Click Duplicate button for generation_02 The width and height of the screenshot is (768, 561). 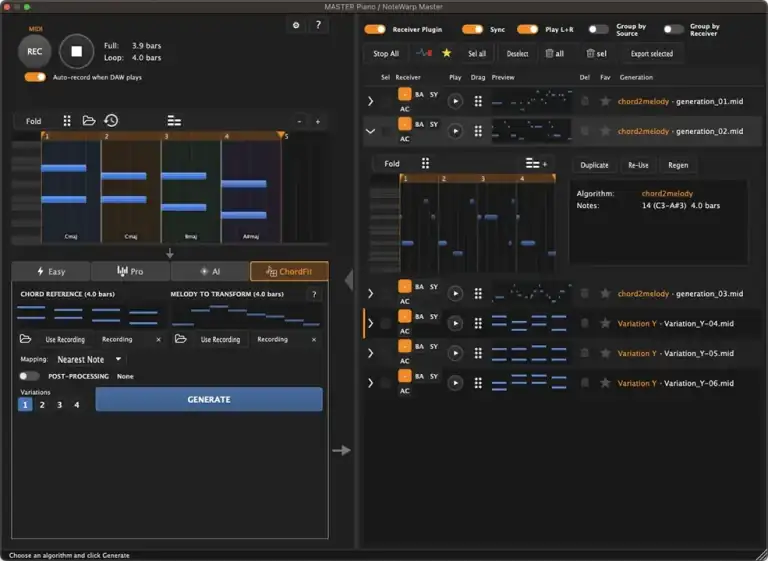pyautogui.click(x=594, y=165)
